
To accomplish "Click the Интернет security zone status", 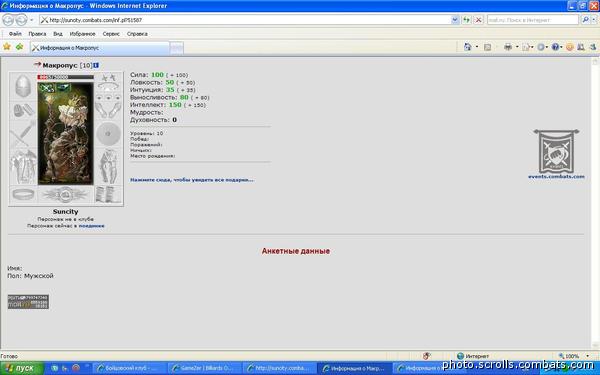I will [473, 356].
